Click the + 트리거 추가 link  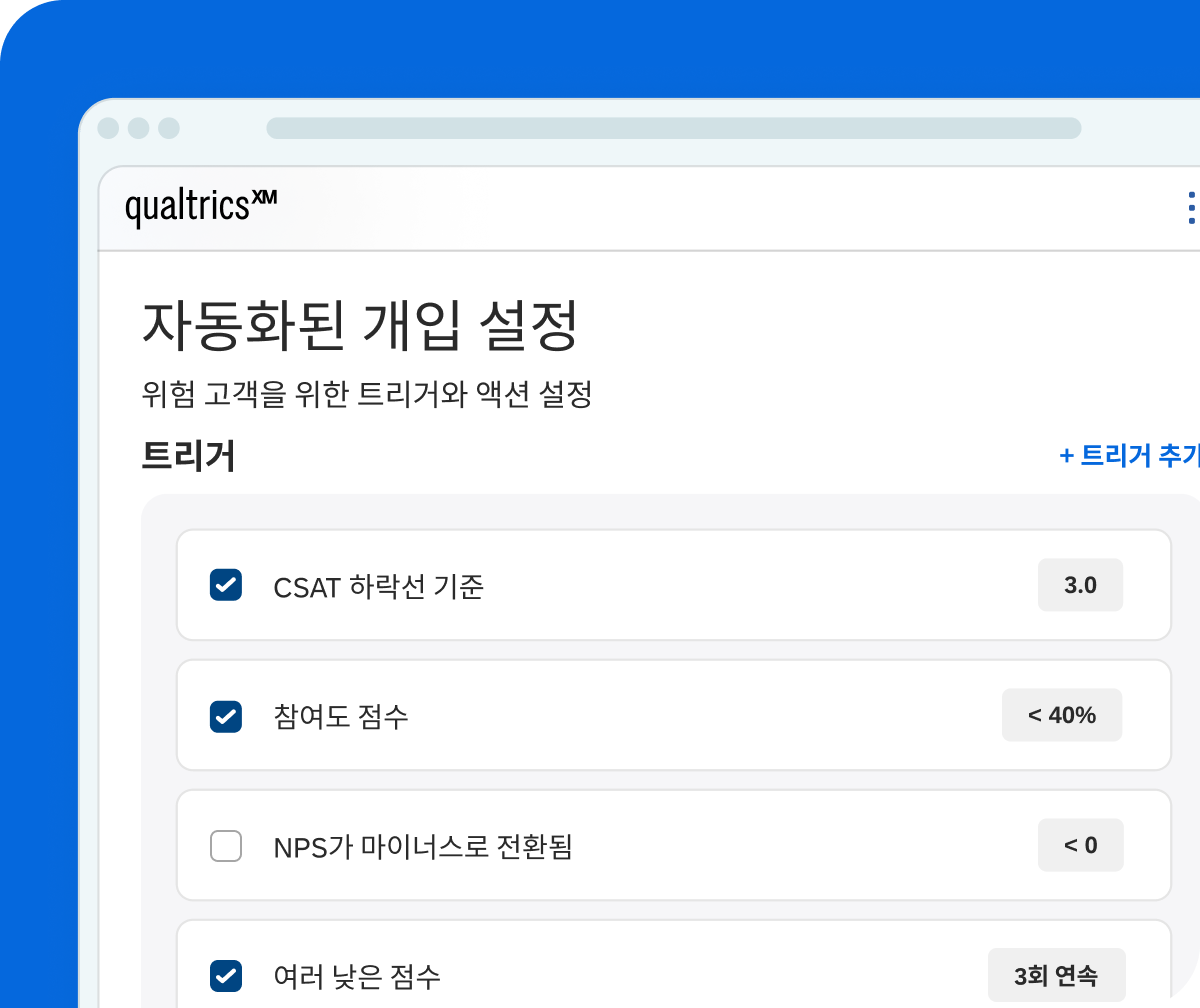point(1130,455)
